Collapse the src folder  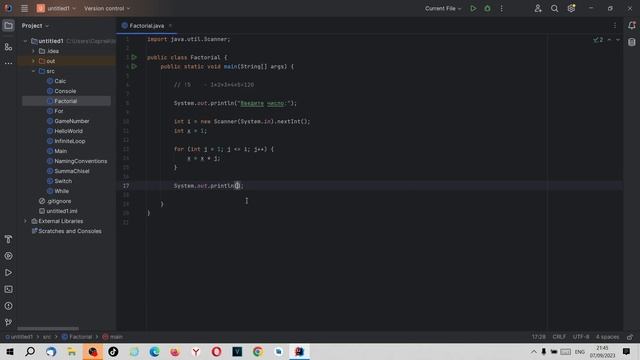[x=33, y=71]
